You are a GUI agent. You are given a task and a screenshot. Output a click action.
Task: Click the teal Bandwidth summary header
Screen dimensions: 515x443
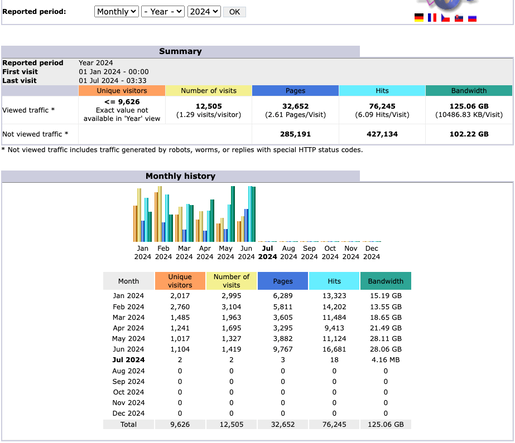(x=469, y=91)
